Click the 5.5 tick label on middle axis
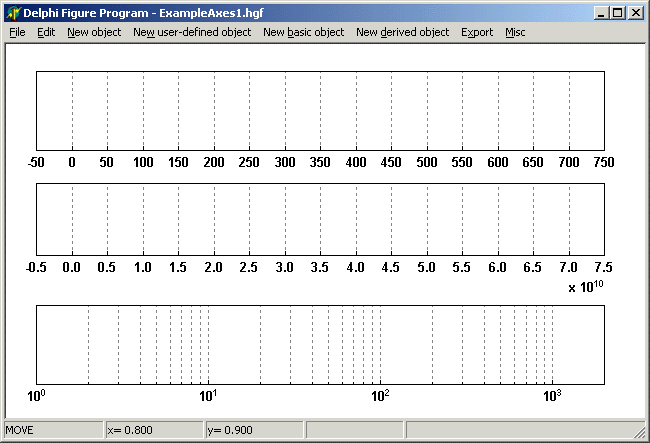Screen dimensions: 650x443 point(461,267)
